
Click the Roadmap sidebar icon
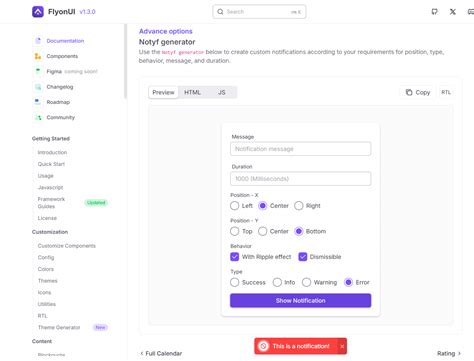[38, 102]
